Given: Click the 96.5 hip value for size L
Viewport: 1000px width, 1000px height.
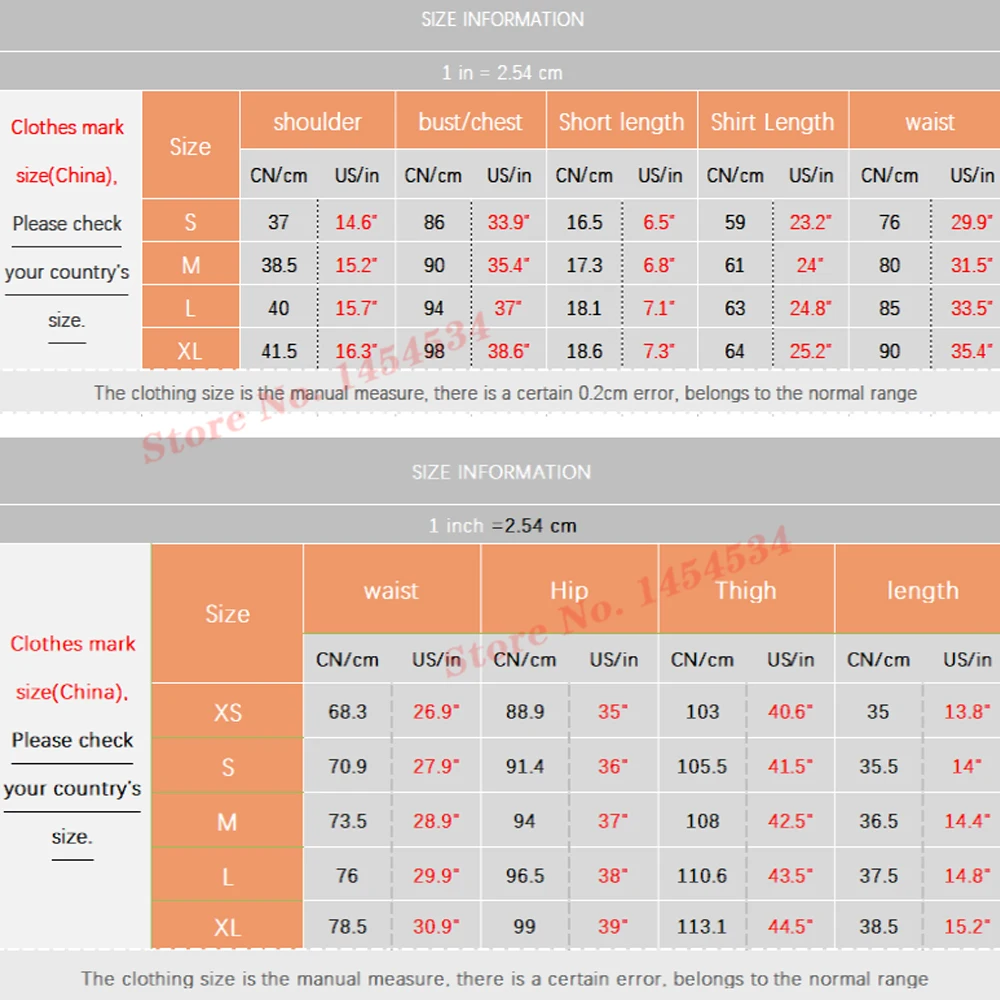Looking at the screenshot, I should click(525, 875).
